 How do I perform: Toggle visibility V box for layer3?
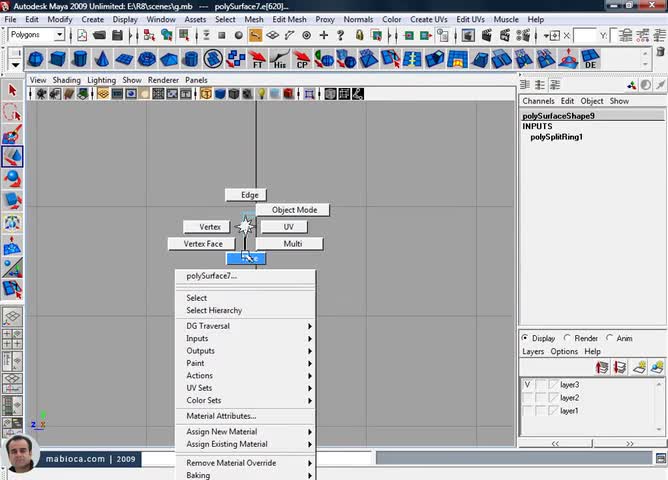point(527,385)
